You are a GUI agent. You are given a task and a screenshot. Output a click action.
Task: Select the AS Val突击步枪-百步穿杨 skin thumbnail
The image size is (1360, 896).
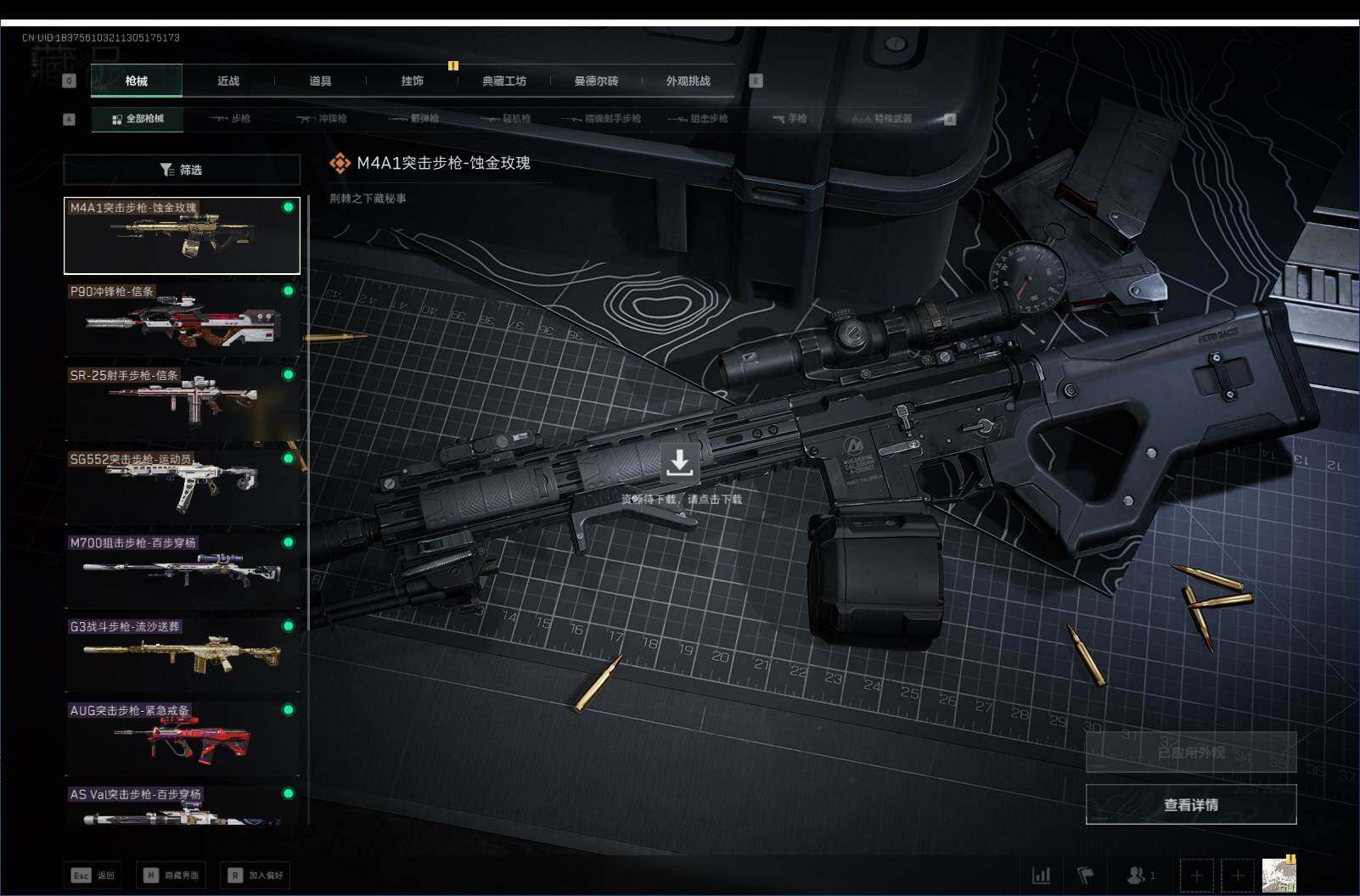182,804
